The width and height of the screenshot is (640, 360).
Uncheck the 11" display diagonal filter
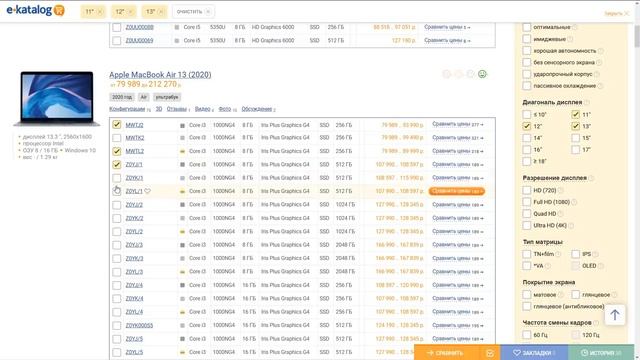(576, 115)
